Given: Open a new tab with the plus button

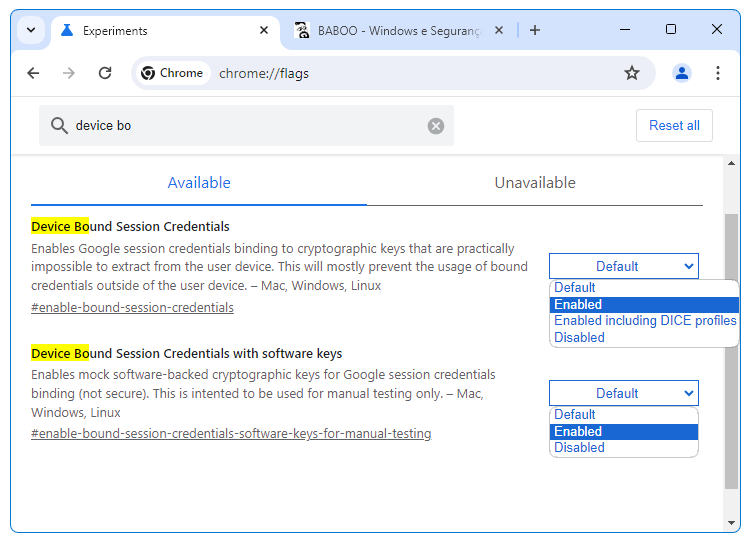Looking at the screenshot, I should point(535,31).
